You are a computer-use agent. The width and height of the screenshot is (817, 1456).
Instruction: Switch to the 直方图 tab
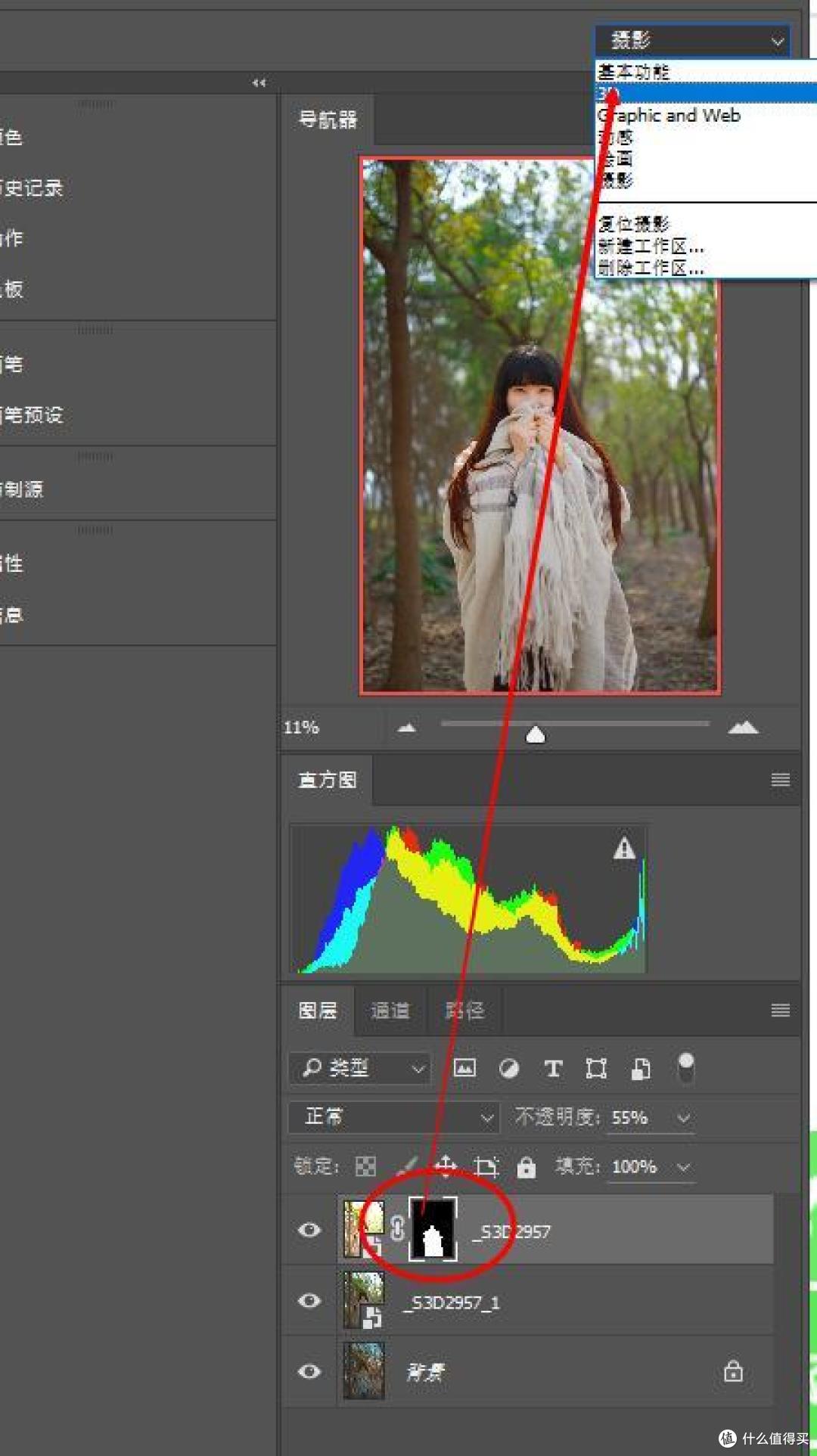(328, 780)
